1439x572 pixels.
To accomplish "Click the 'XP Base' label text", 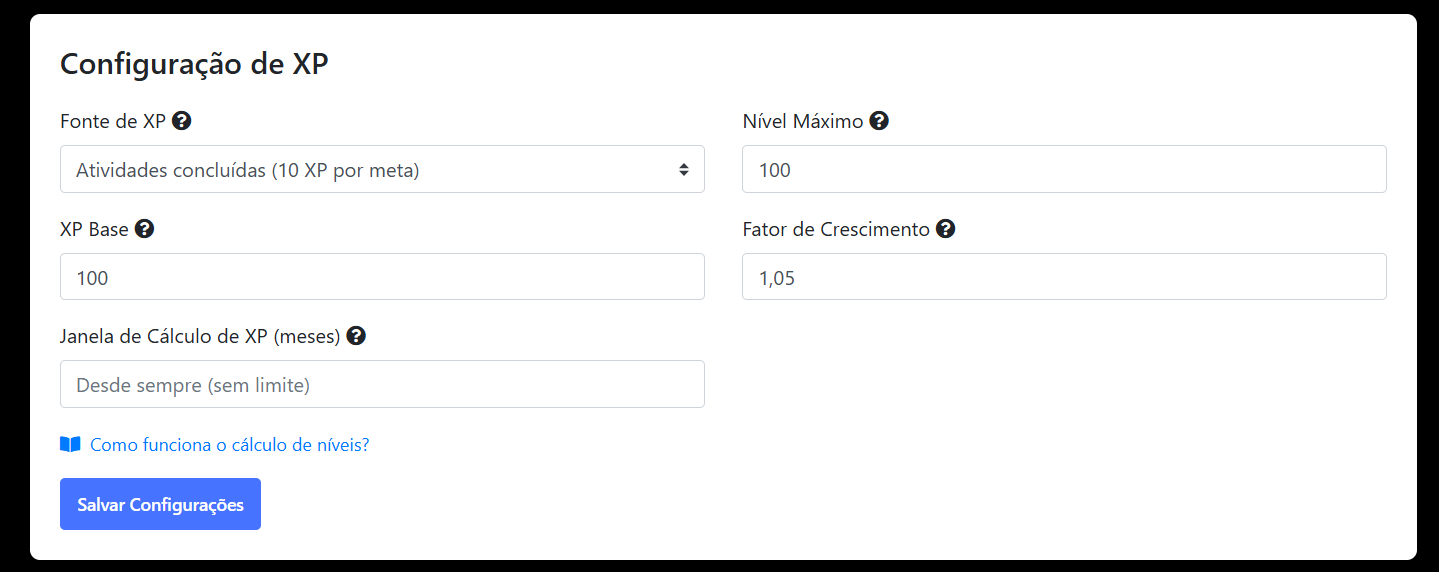I will tap(95, 229).
